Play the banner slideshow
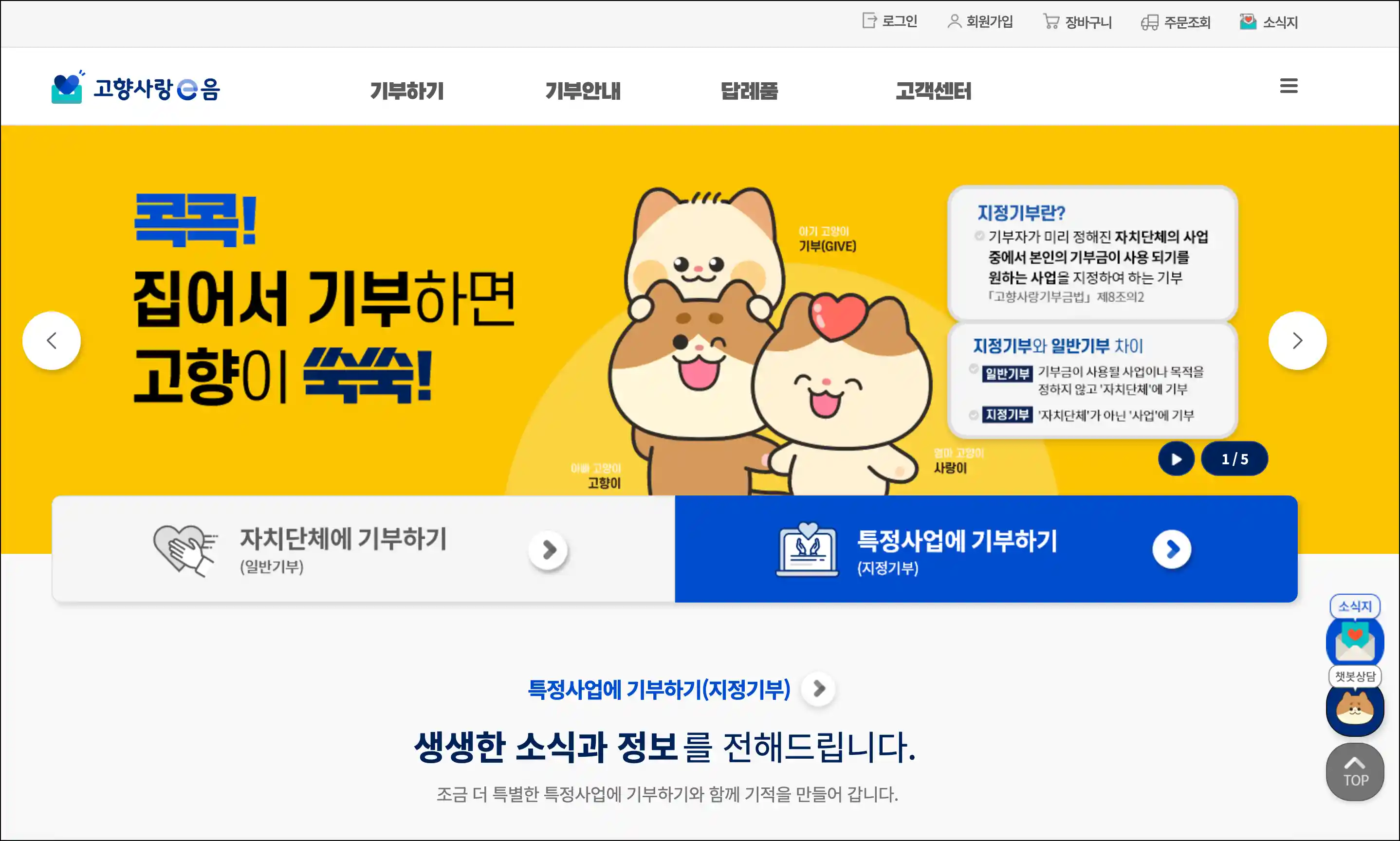The height and width of the screenshot is (841, 1400). click(x=1176, y=458)
